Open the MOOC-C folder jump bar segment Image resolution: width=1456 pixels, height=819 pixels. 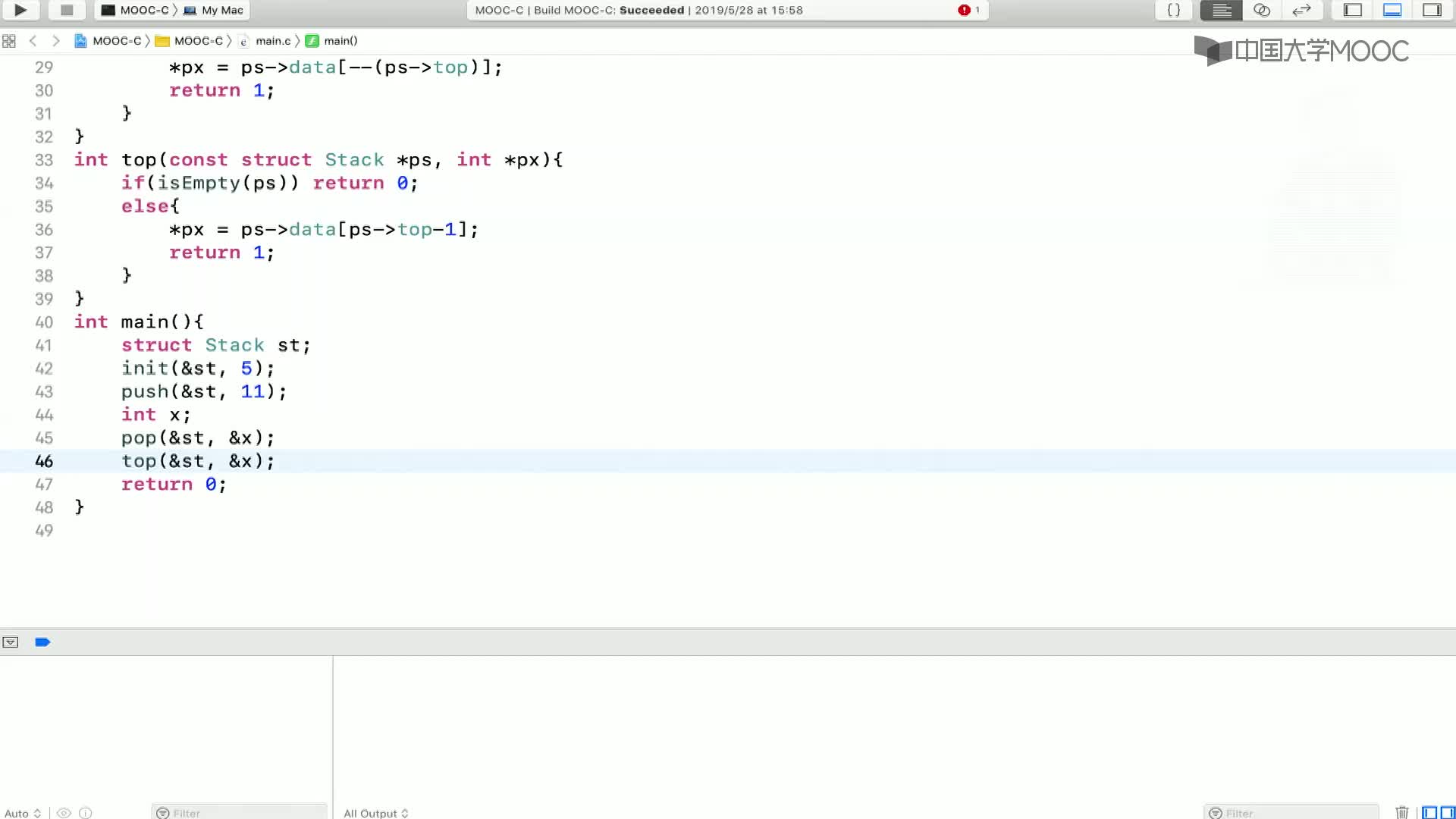[x=190, y=41]
